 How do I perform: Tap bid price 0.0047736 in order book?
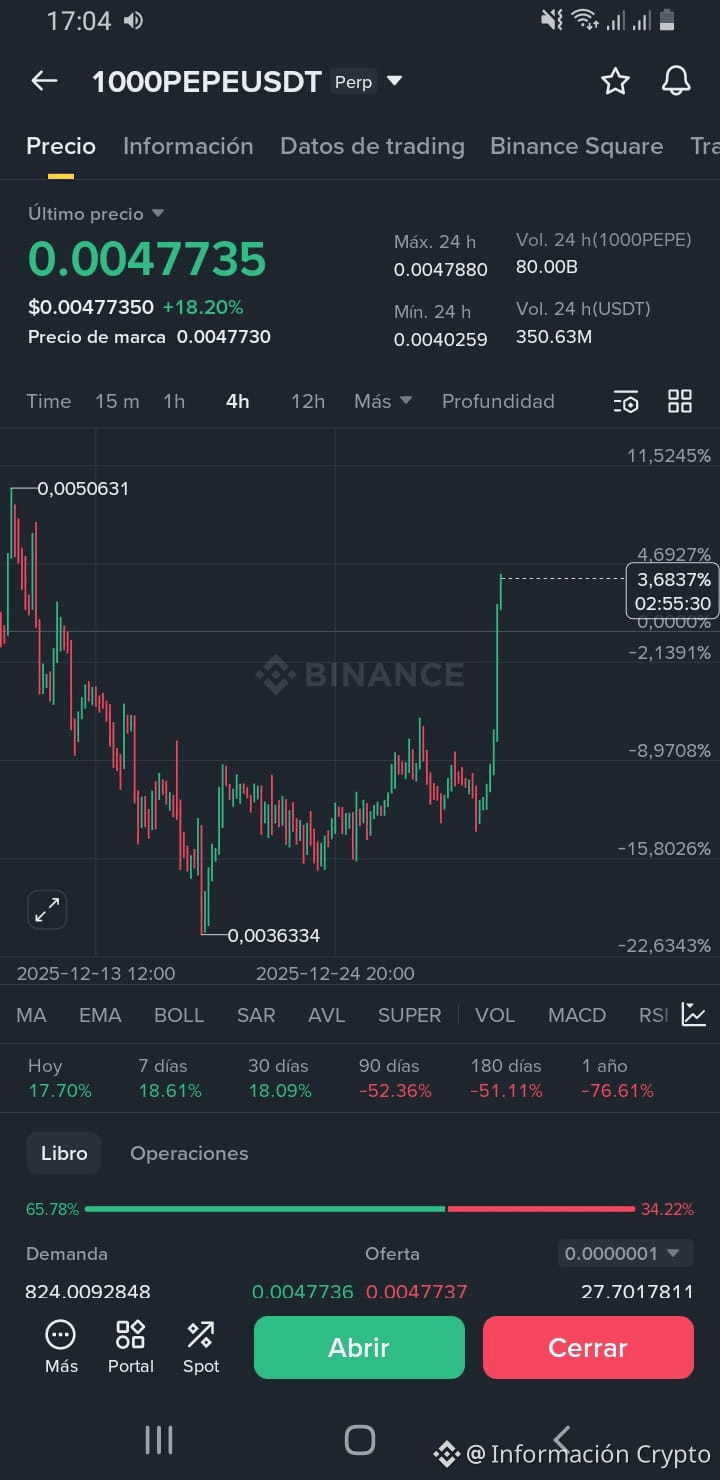point(303,1291)
